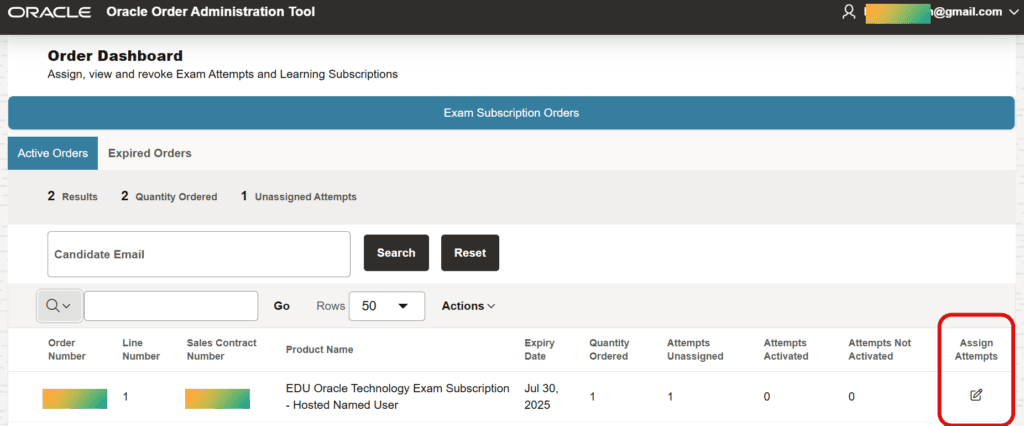Click the Go button
The width and height of the screenshot is (1024, 426).
[282, 306]
